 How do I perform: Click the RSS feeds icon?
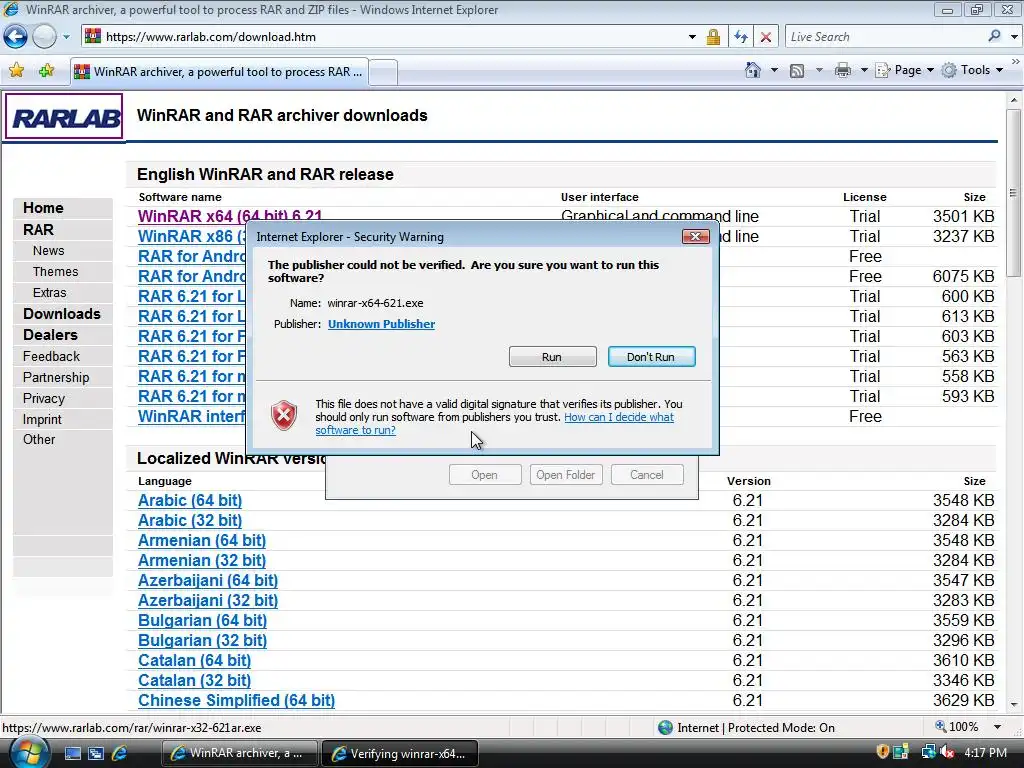pos(797,71)
